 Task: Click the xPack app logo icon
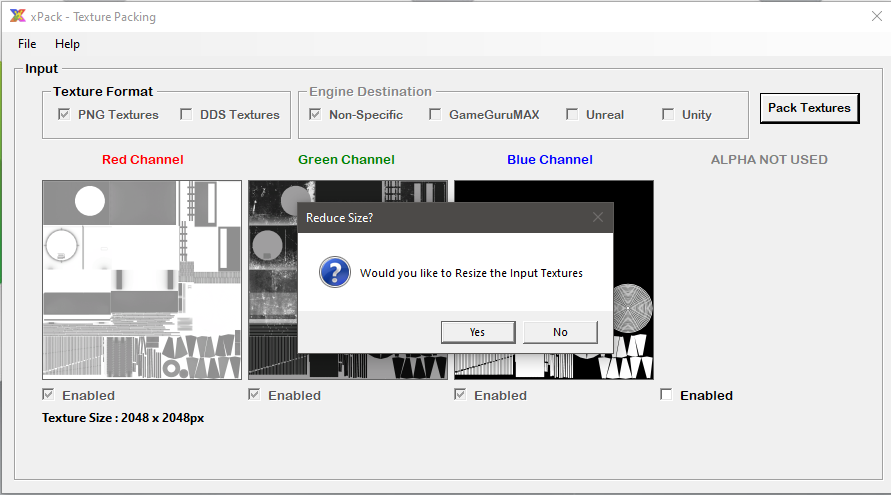pos(18,16)
